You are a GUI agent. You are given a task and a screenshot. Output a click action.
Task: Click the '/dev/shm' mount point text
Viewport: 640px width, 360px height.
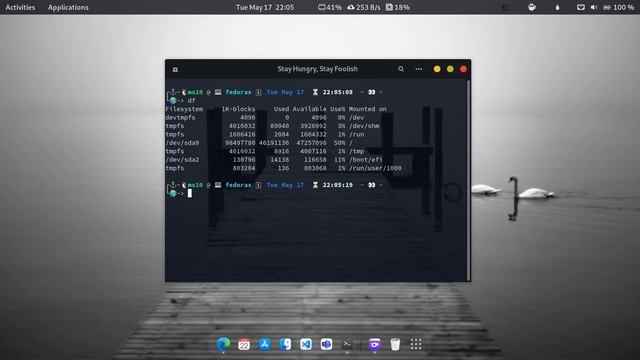click(x=364, y=126)
